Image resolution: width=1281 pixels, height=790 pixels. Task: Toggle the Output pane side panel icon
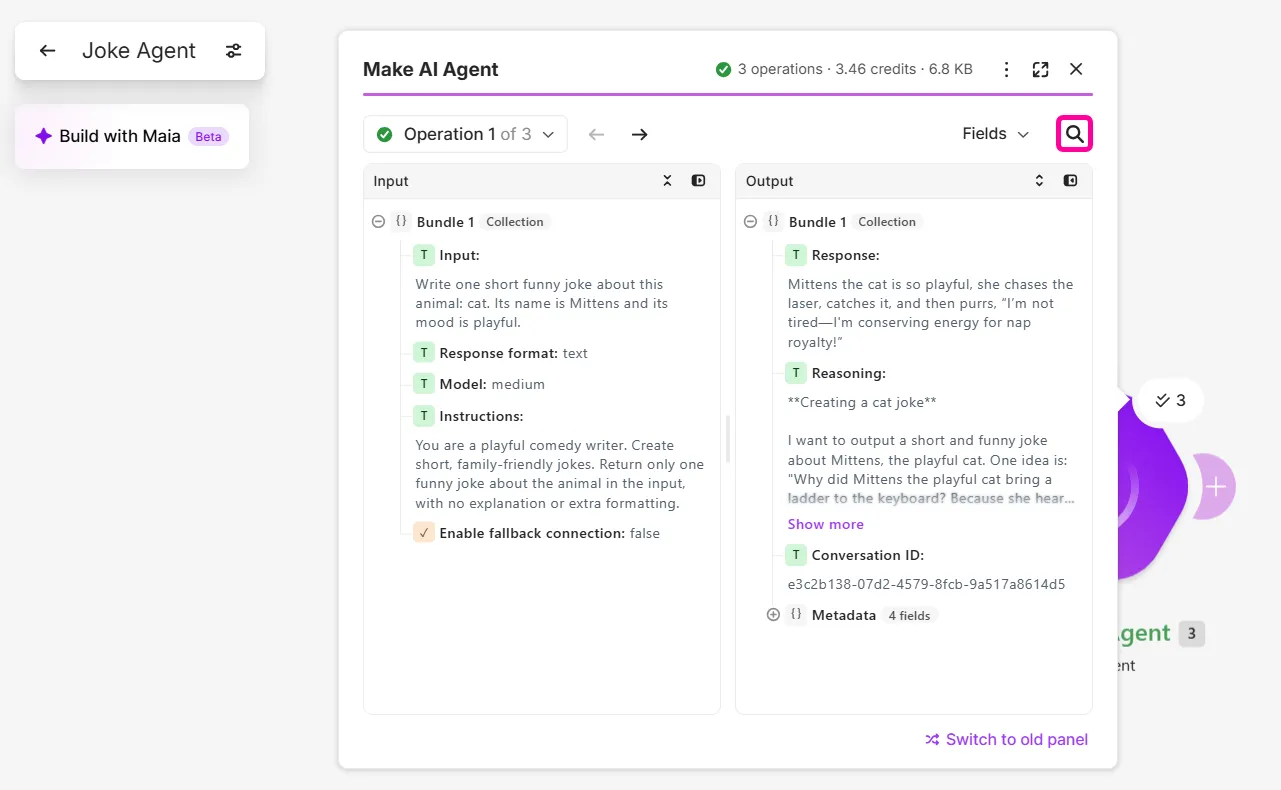pos(1070,181)
